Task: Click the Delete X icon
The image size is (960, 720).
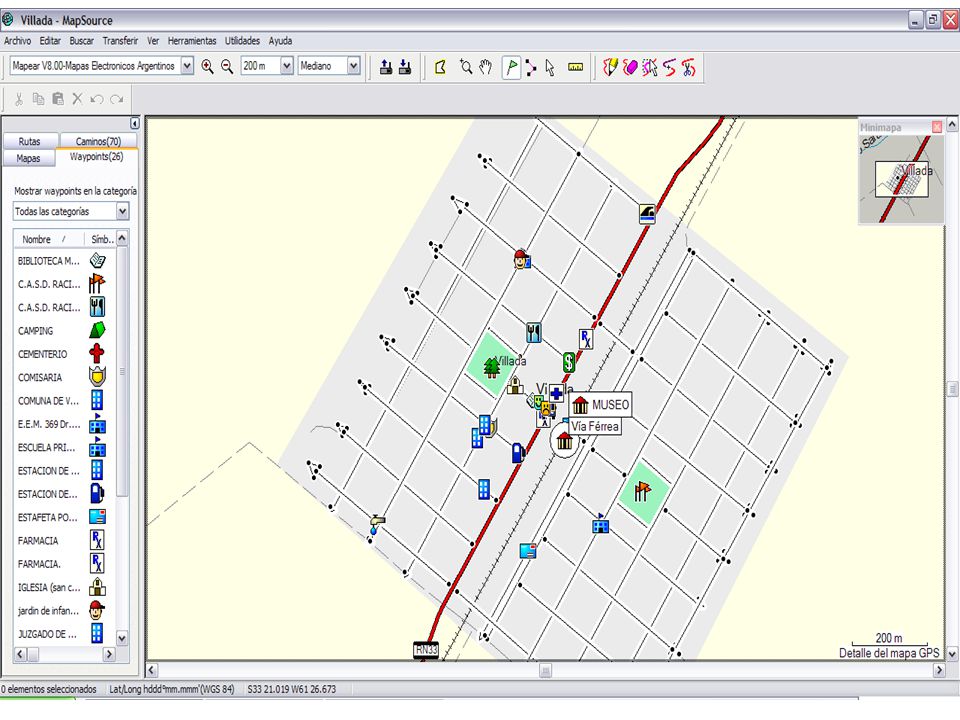Action: pyautogui.click(x=77, y=99)
